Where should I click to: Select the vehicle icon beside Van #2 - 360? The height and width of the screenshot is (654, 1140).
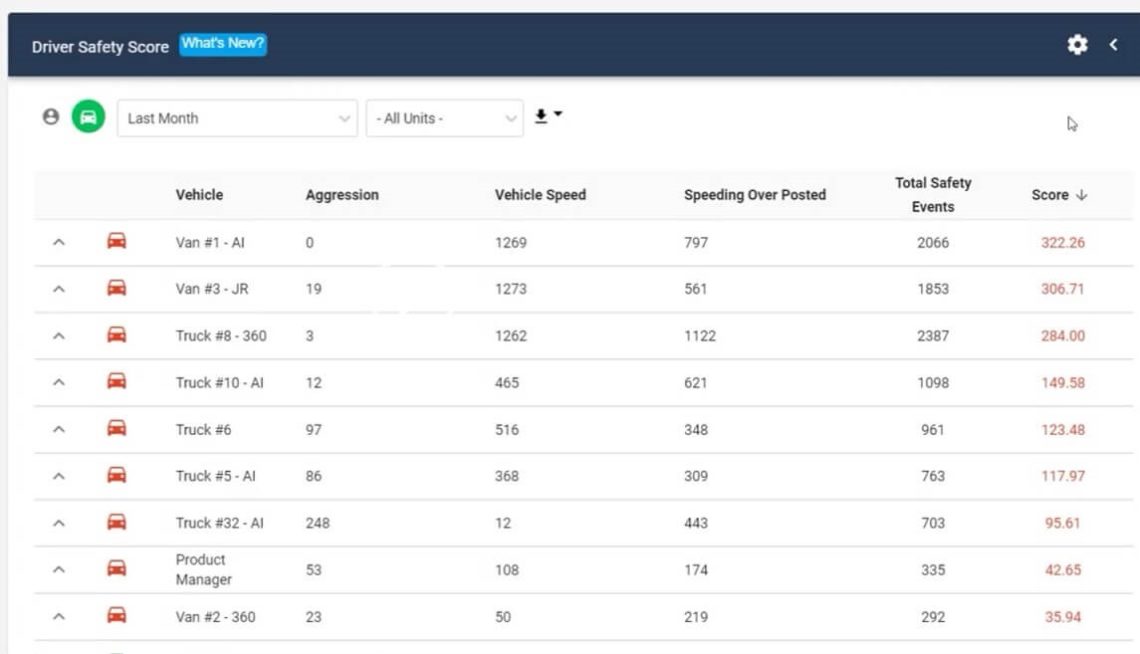115,616
